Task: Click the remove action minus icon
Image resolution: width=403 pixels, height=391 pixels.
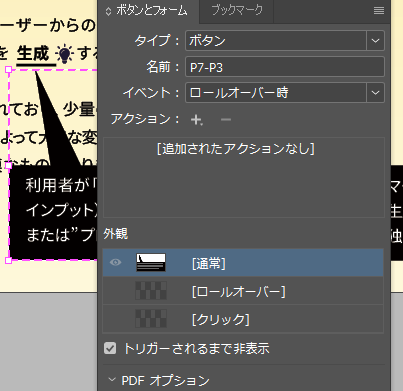Action: [226, 119]
